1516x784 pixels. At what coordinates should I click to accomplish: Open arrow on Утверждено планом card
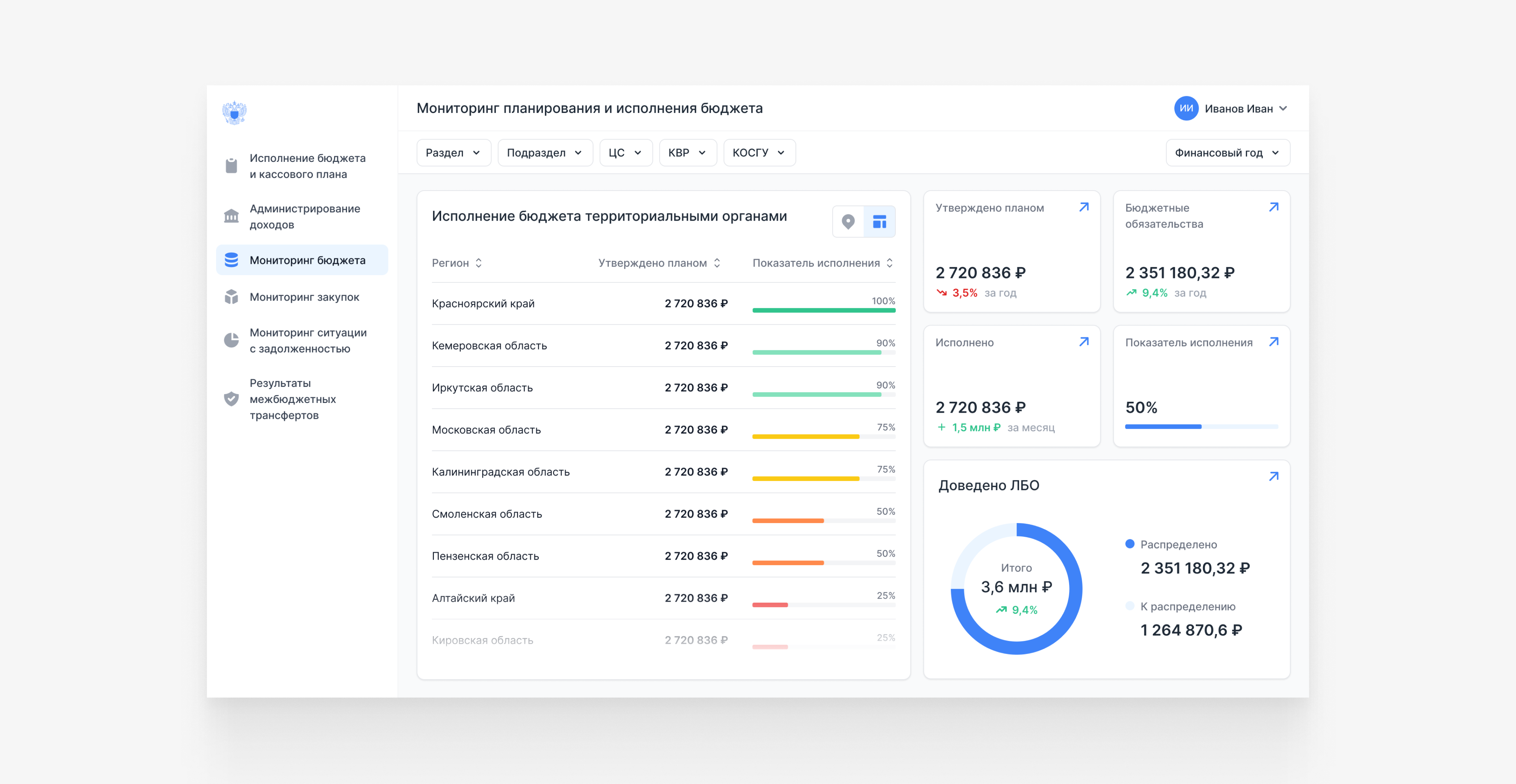tap(1083, 207)
